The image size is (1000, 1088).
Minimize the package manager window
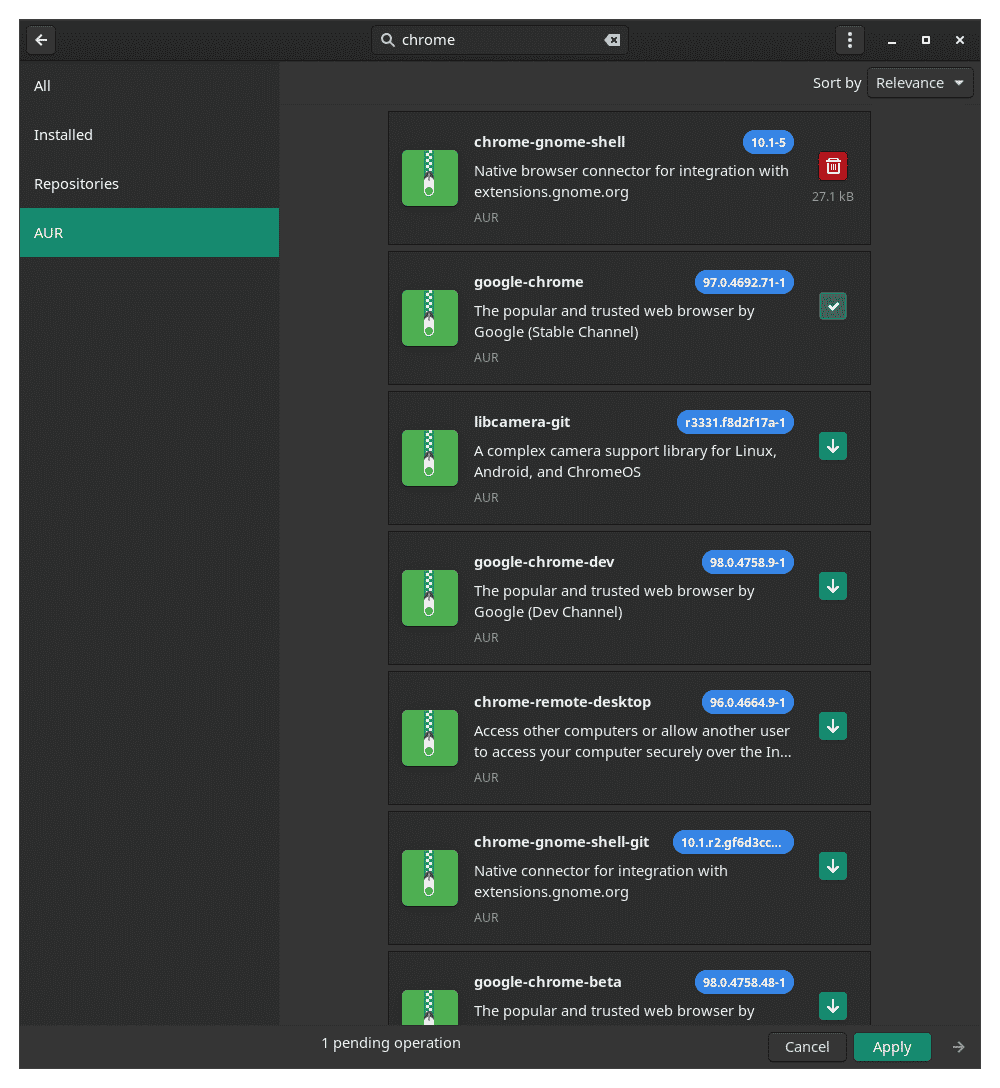(892, 40)
